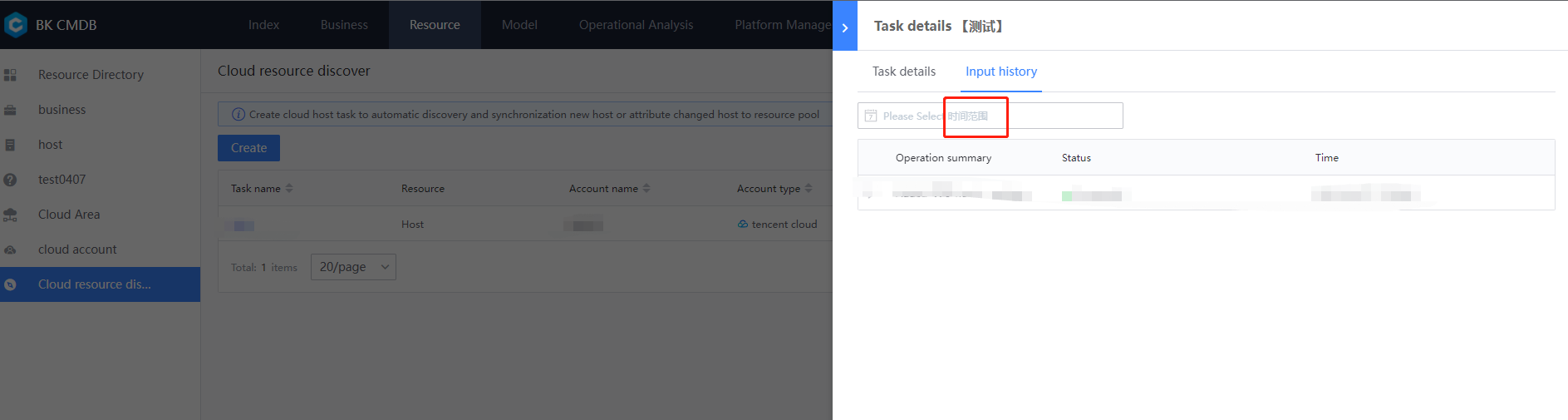
Task: Click the business briefcase icon in sidebar
Action: pyautogui.click(x=10, y=110)
